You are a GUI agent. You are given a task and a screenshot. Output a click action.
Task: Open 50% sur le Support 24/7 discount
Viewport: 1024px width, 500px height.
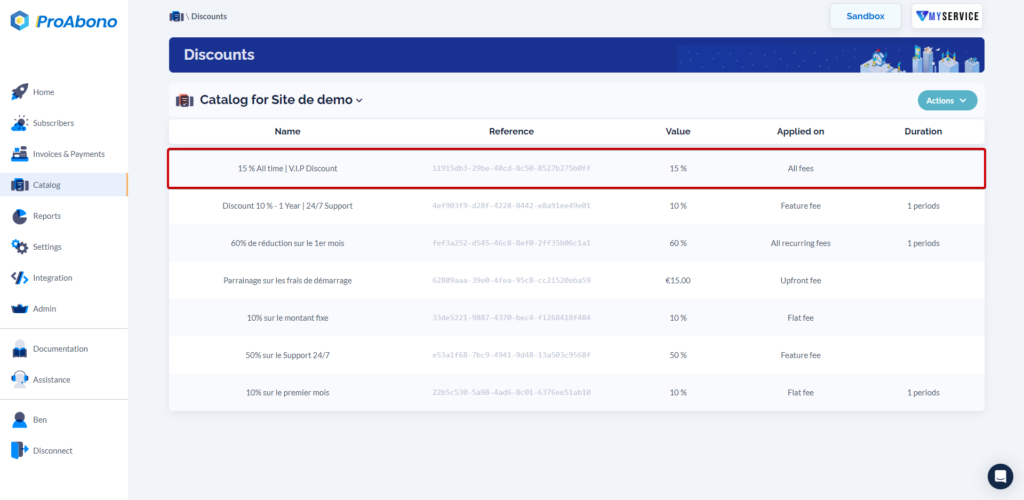click(287, 355)
